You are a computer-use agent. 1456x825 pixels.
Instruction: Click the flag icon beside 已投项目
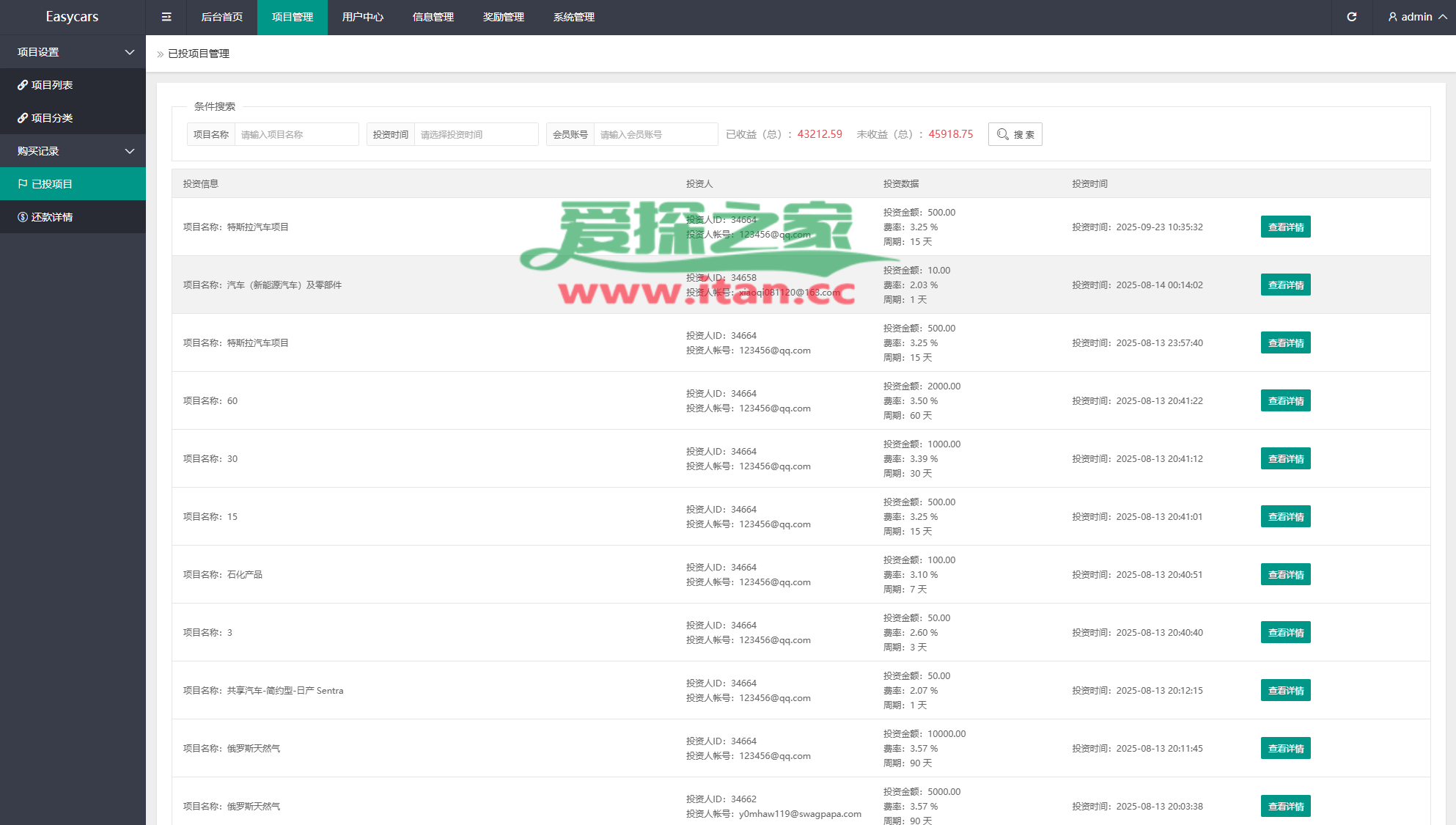pos(23,184)
